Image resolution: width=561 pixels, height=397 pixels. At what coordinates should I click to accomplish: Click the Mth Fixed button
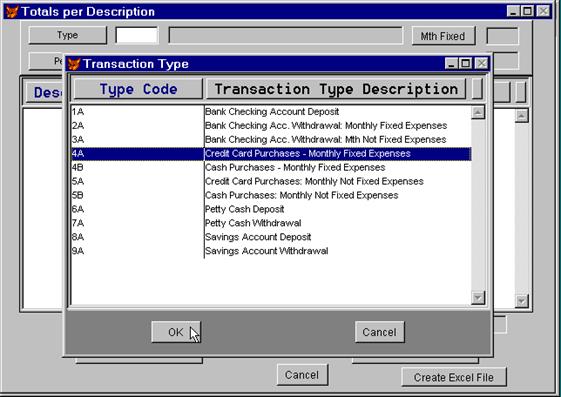click(443, 36)
